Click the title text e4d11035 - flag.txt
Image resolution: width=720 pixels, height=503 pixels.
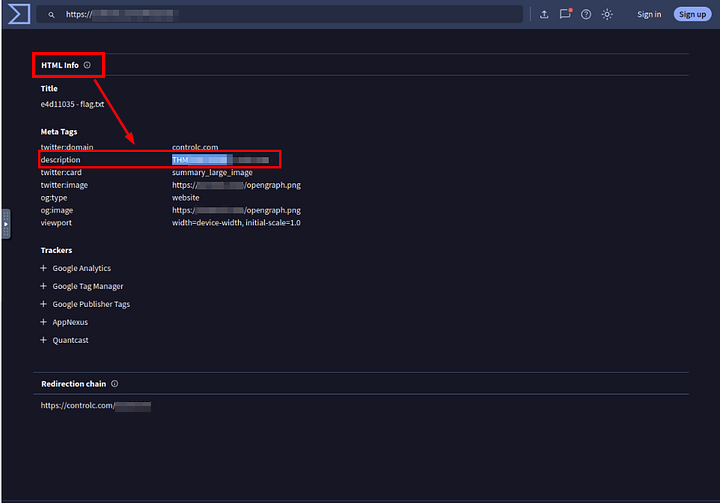click(73, 104)
